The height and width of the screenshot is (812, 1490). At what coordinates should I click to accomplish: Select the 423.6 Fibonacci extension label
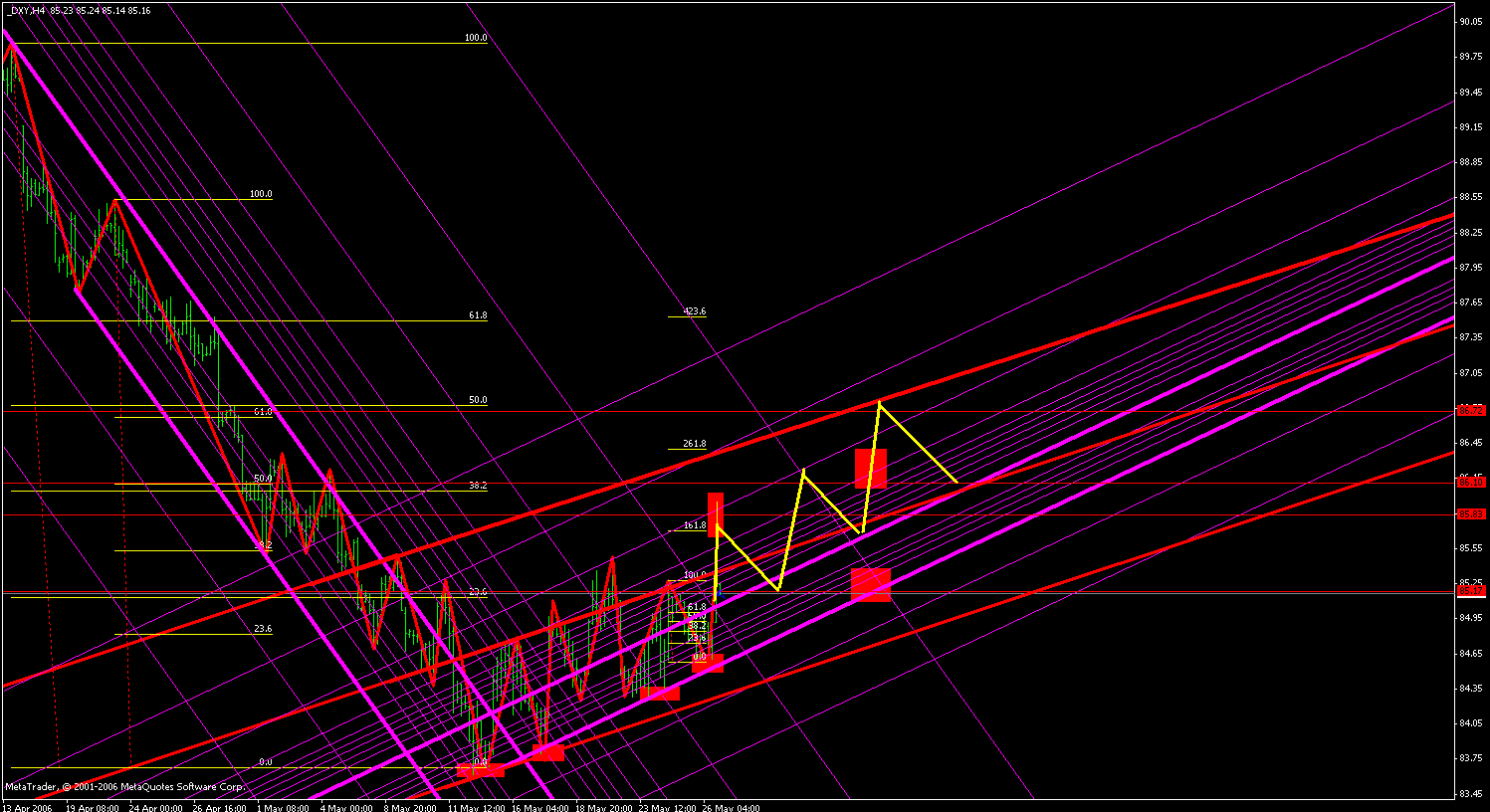click(695, 311)
